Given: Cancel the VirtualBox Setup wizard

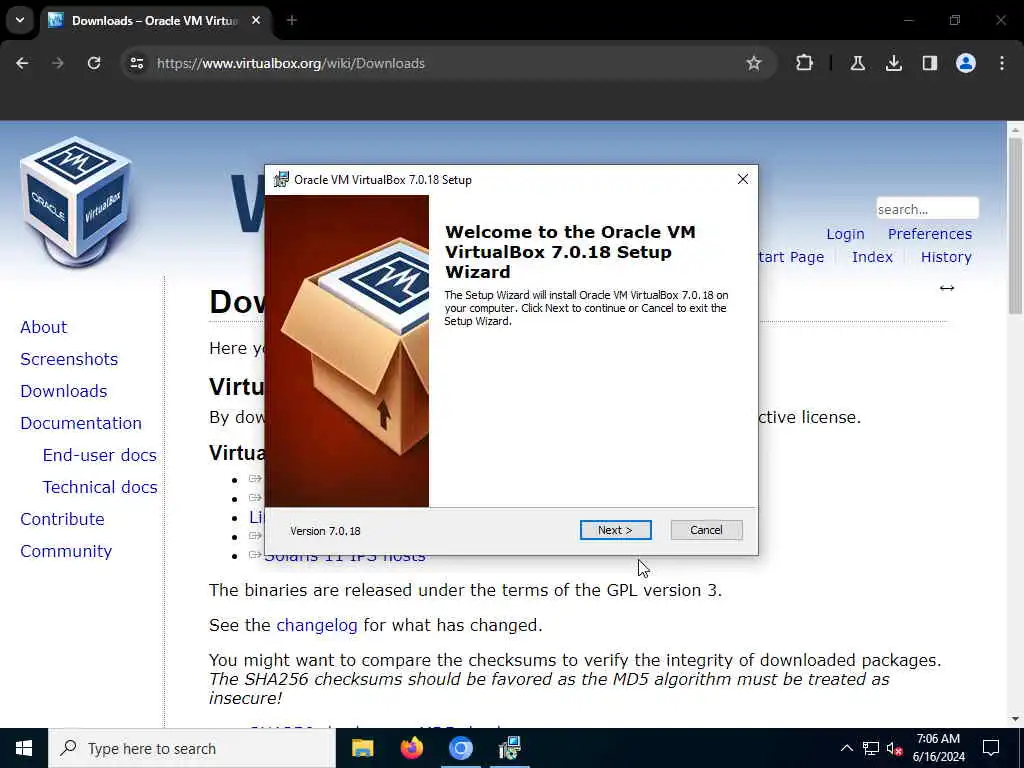Looking at the screenshot, I should (x=706, y=530).
